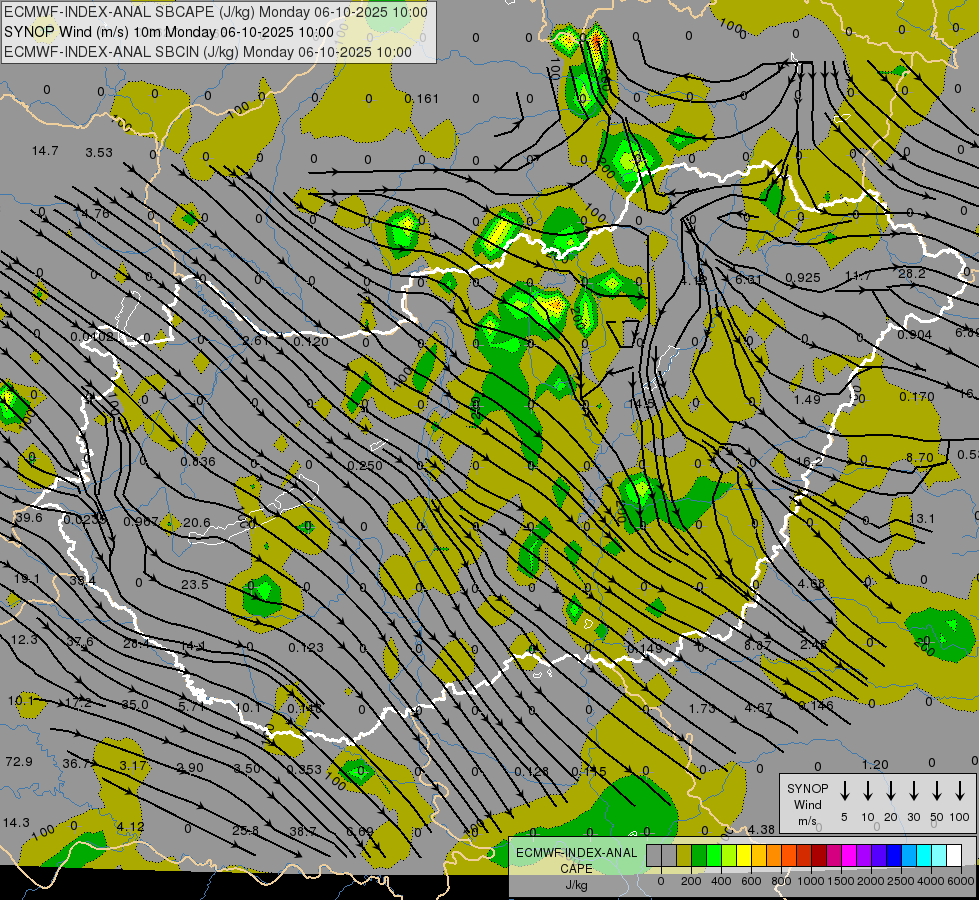Select the SYNOP Wind 10m header line
This screenshot has width=979, height=900.
pos(169,32)
